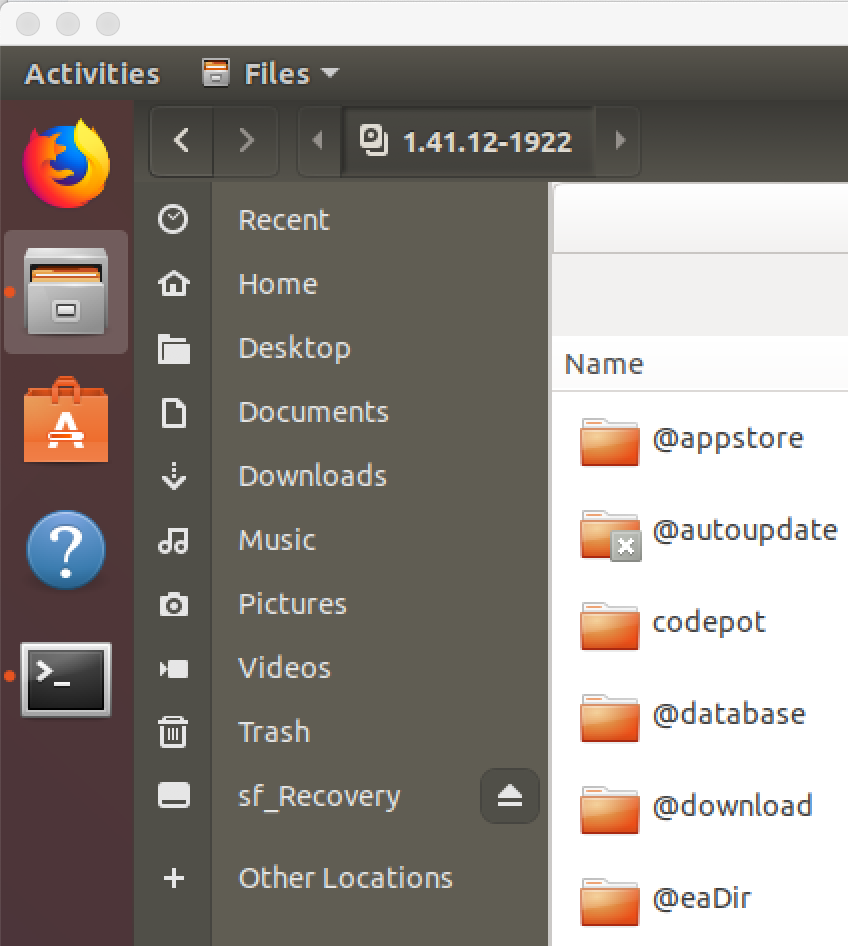Click the @database folder icon
This screenshot has height=946, width=848.
pos(610,718)
